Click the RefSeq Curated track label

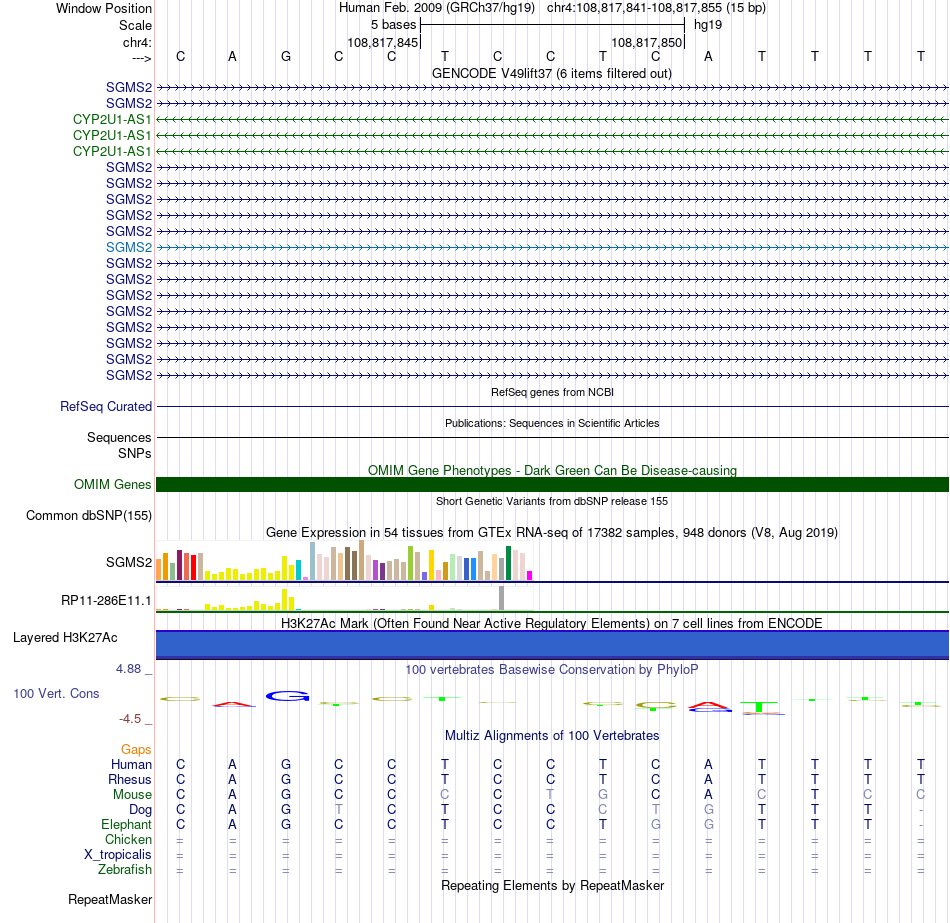point(106,407)
